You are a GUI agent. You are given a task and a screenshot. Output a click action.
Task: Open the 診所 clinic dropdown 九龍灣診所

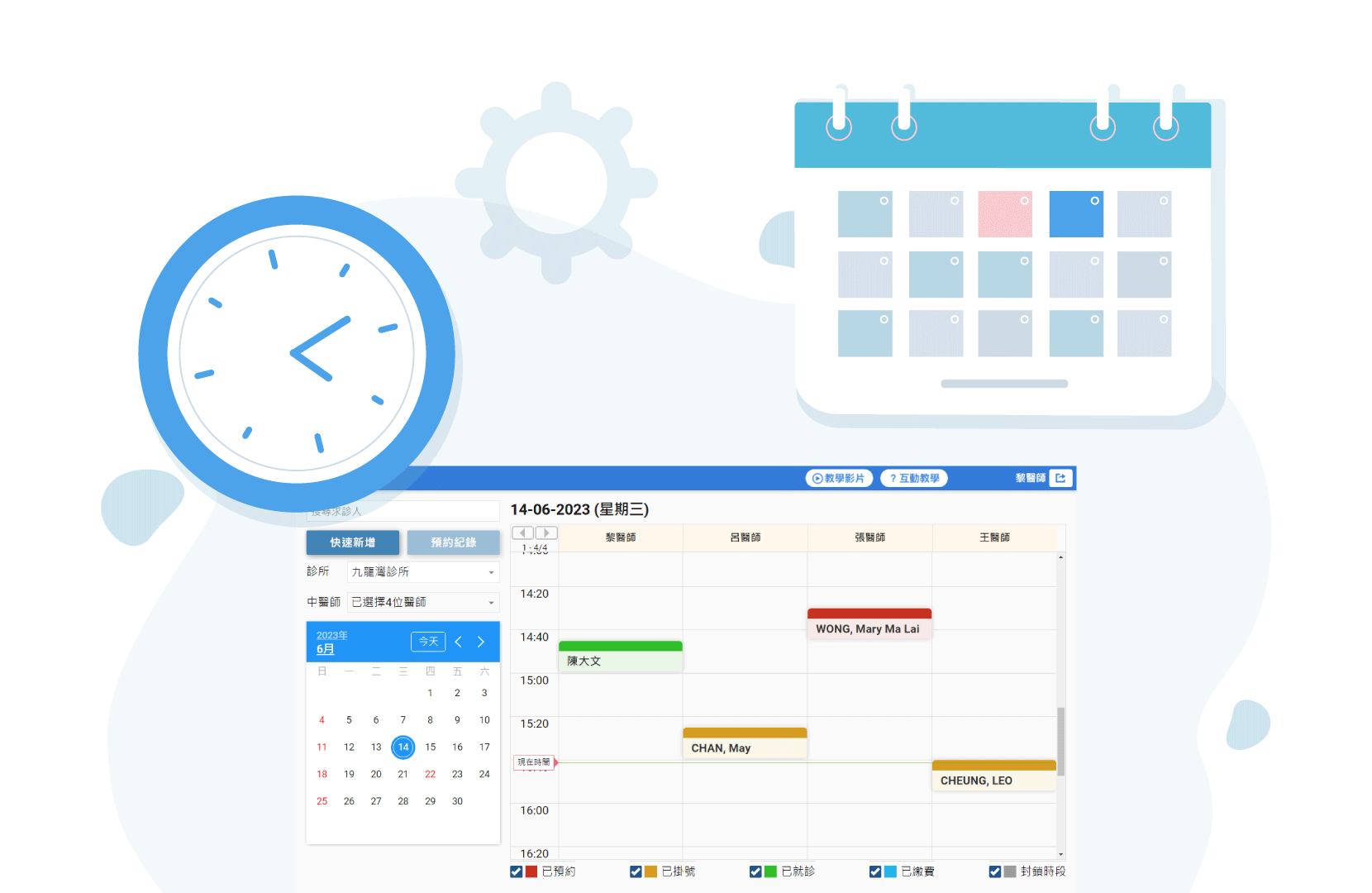point(423,571)
